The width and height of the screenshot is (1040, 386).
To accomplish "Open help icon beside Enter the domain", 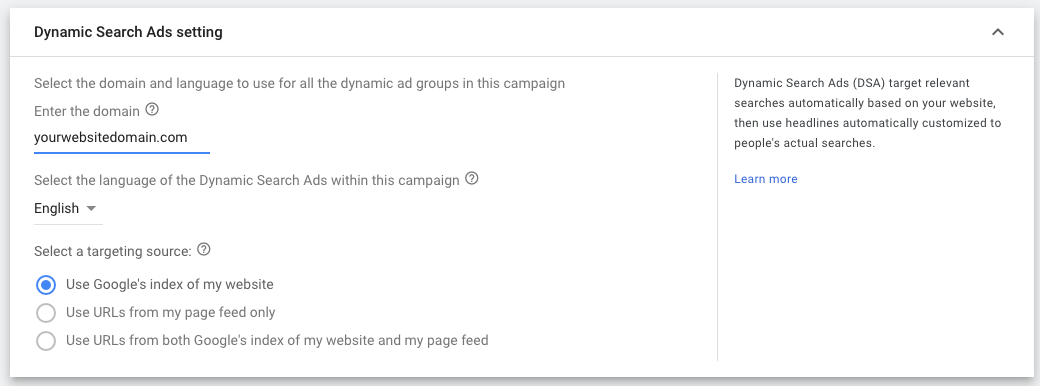I will [x=152, y=109].
